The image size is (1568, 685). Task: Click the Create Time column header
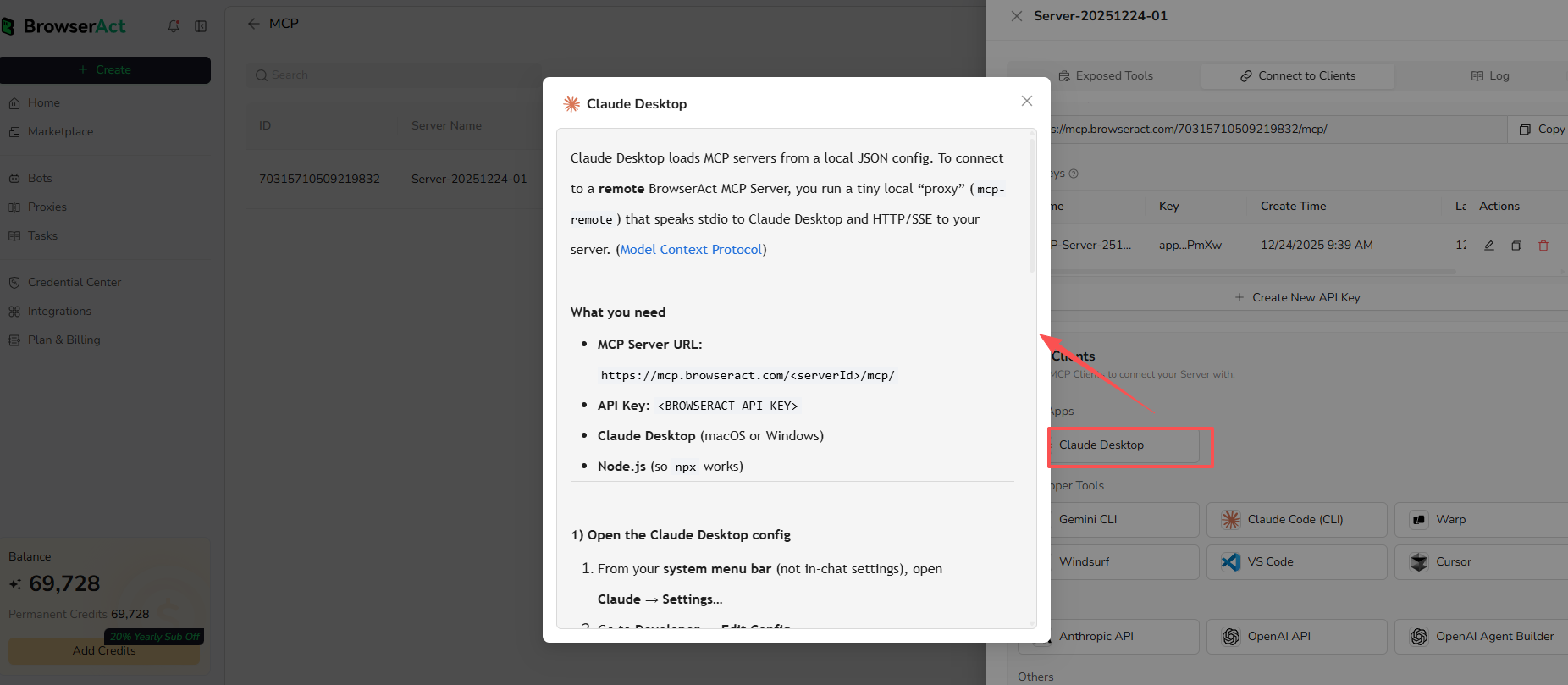point(1294,207)
